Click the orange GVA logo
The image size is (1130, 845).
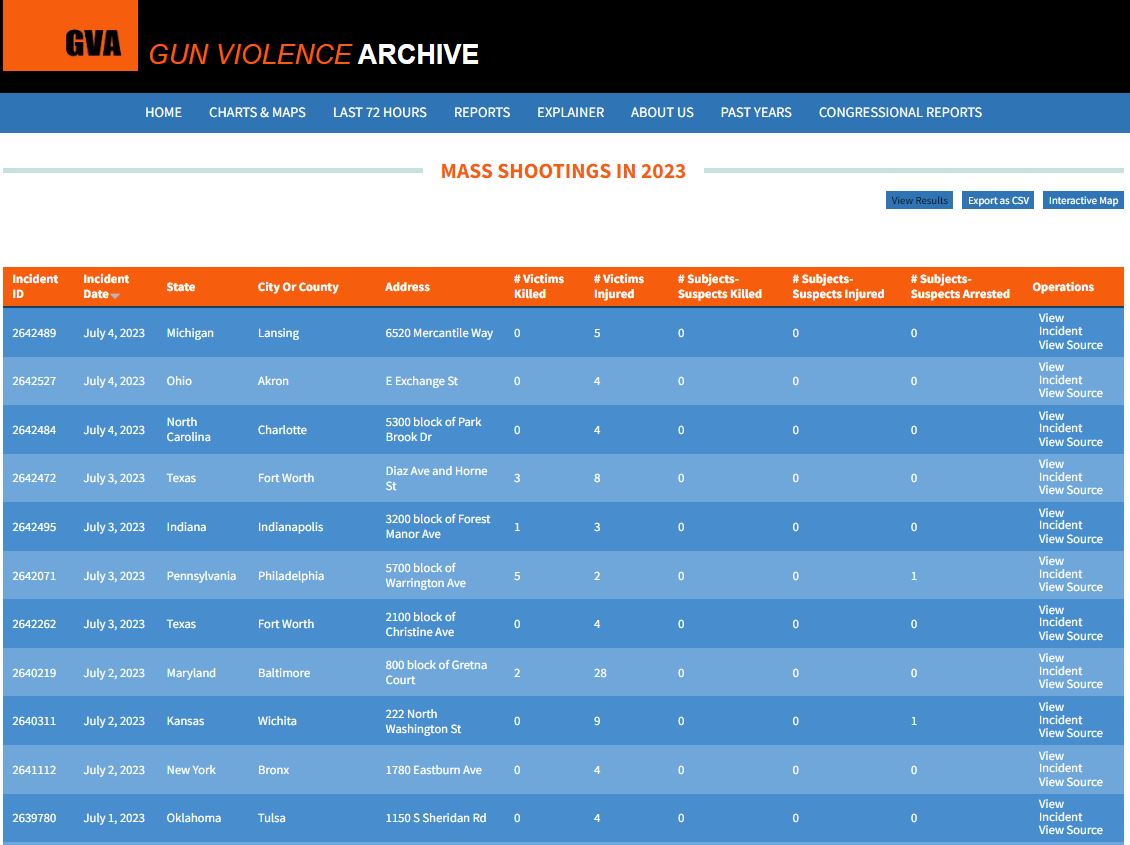tap(70, 35)
